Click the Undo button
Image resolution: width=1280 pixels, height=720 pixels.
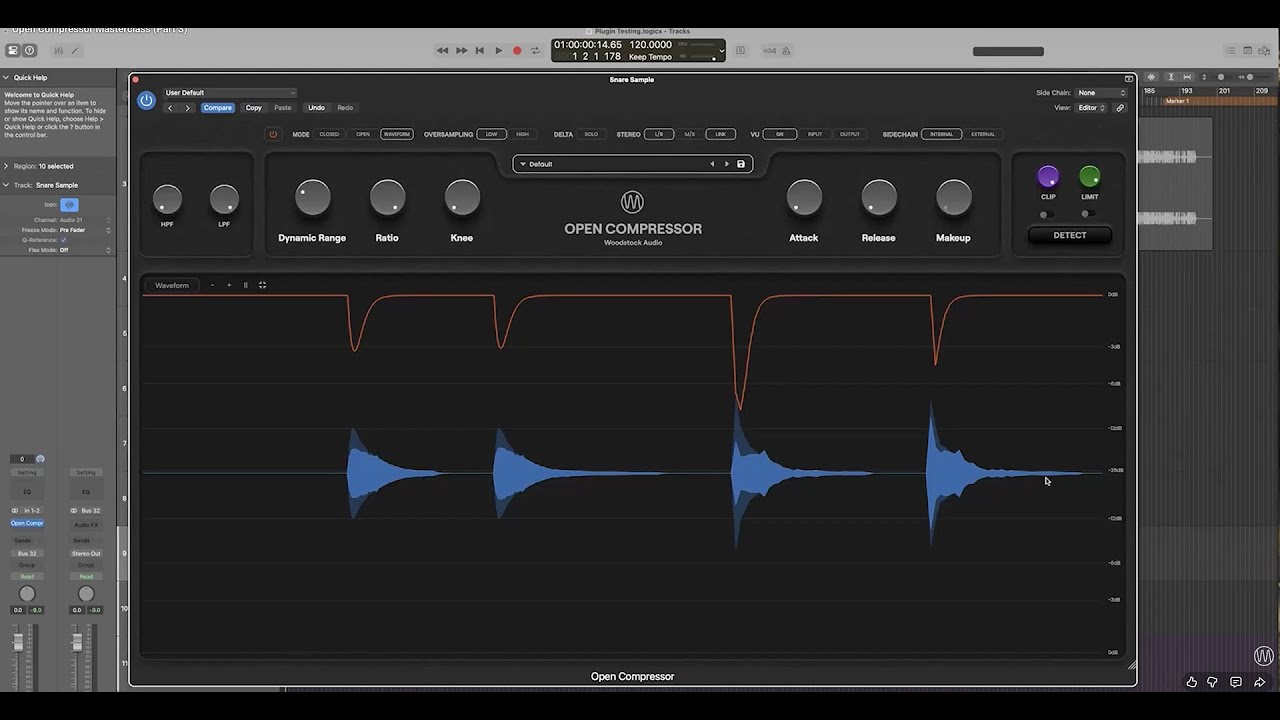[316, 108]
